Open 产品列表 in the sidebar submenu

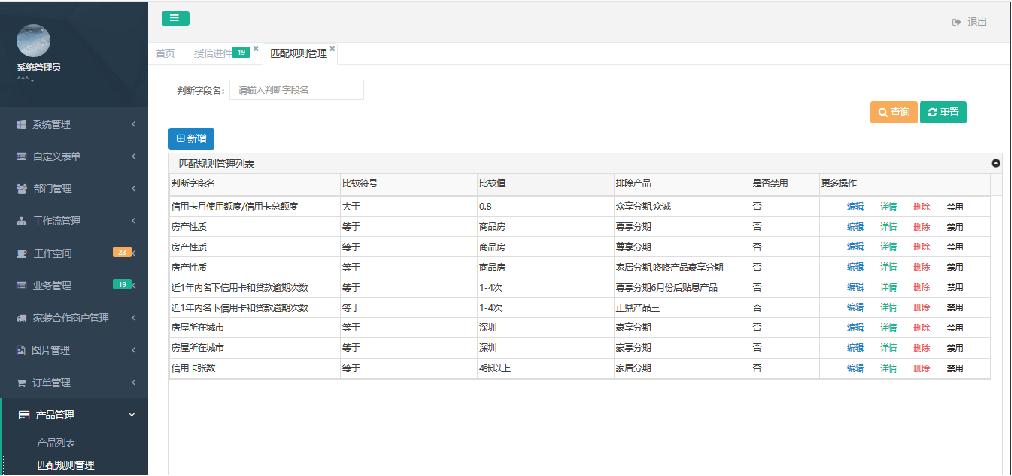[x=56, y=442]
